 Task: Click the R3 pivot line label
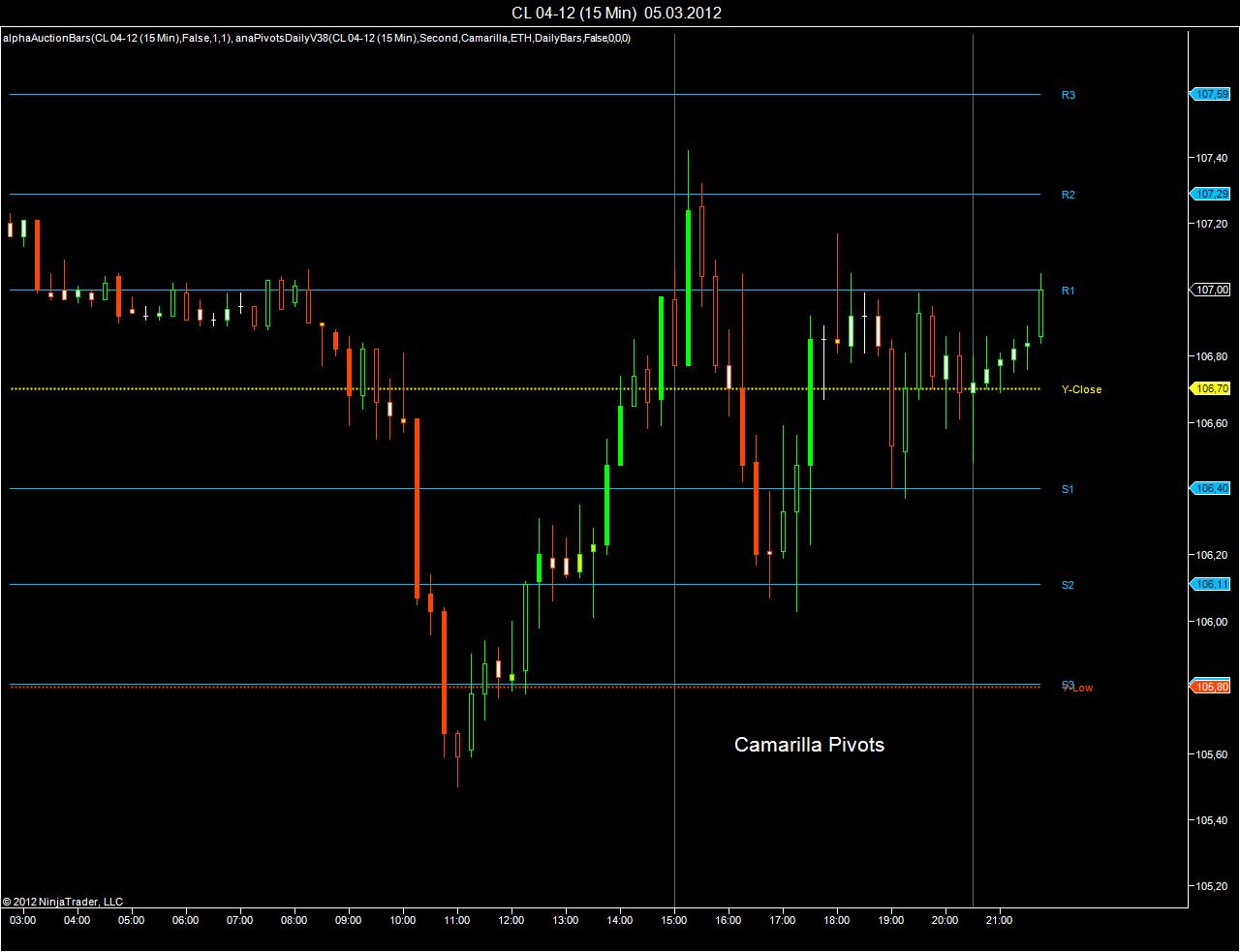(1069, 95)
